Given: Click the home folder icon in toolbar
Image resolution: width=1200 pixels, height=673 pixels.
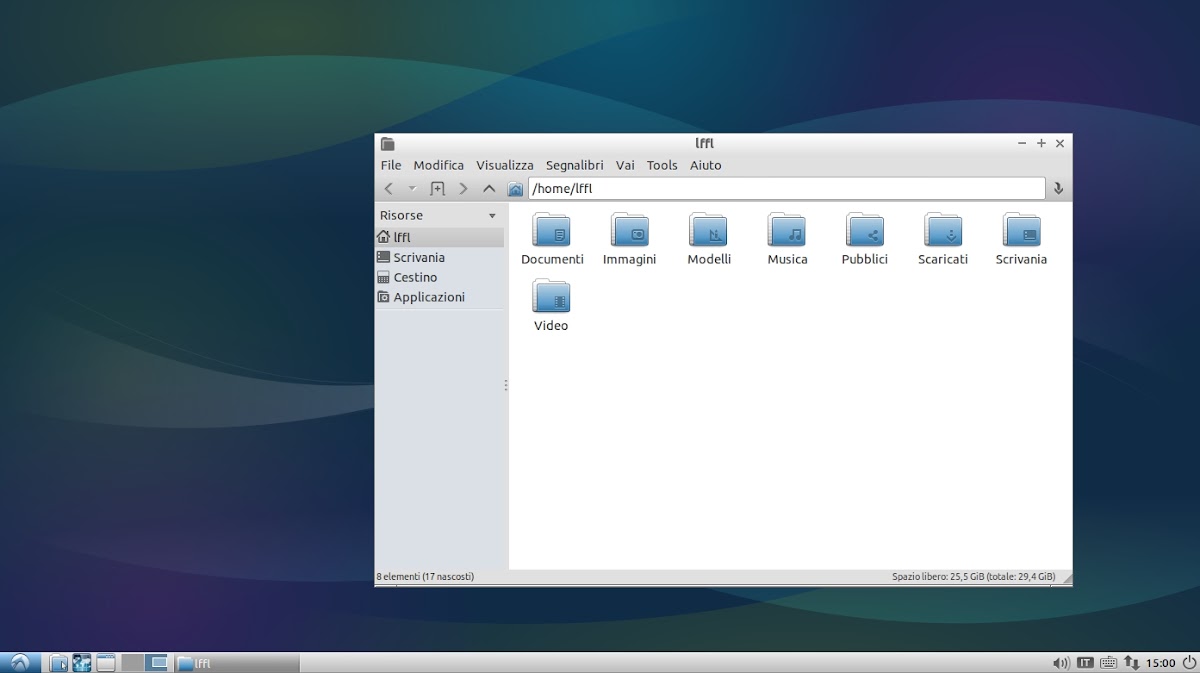Looking at the screenshot, I should point(515,189).
